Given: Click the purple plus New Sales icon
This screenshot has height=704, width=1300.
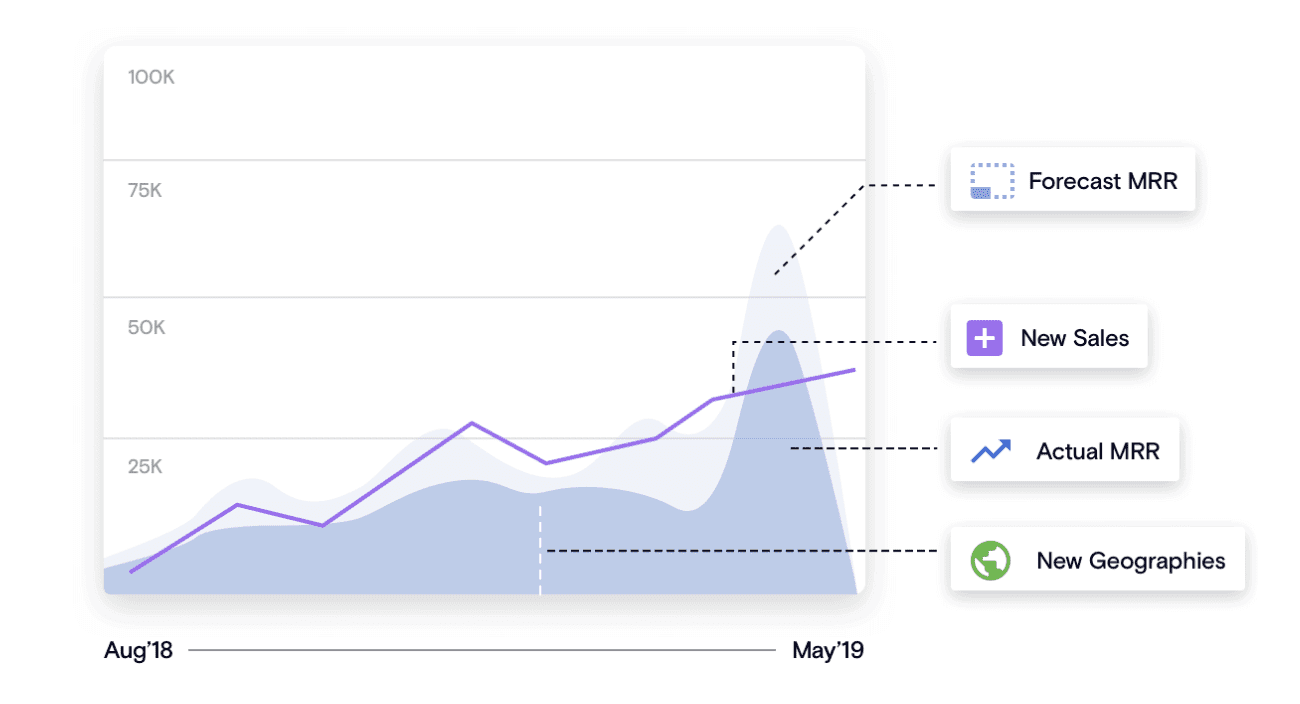Looking at the screenshot, I should click(984, 338).
